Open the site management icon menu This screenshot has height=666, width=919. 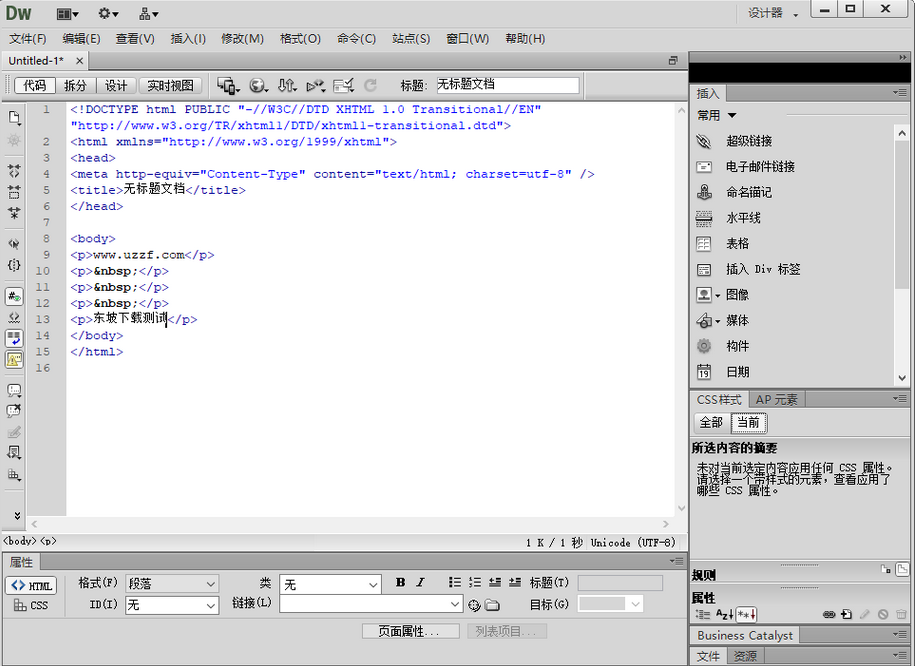(x=148, y=13)
